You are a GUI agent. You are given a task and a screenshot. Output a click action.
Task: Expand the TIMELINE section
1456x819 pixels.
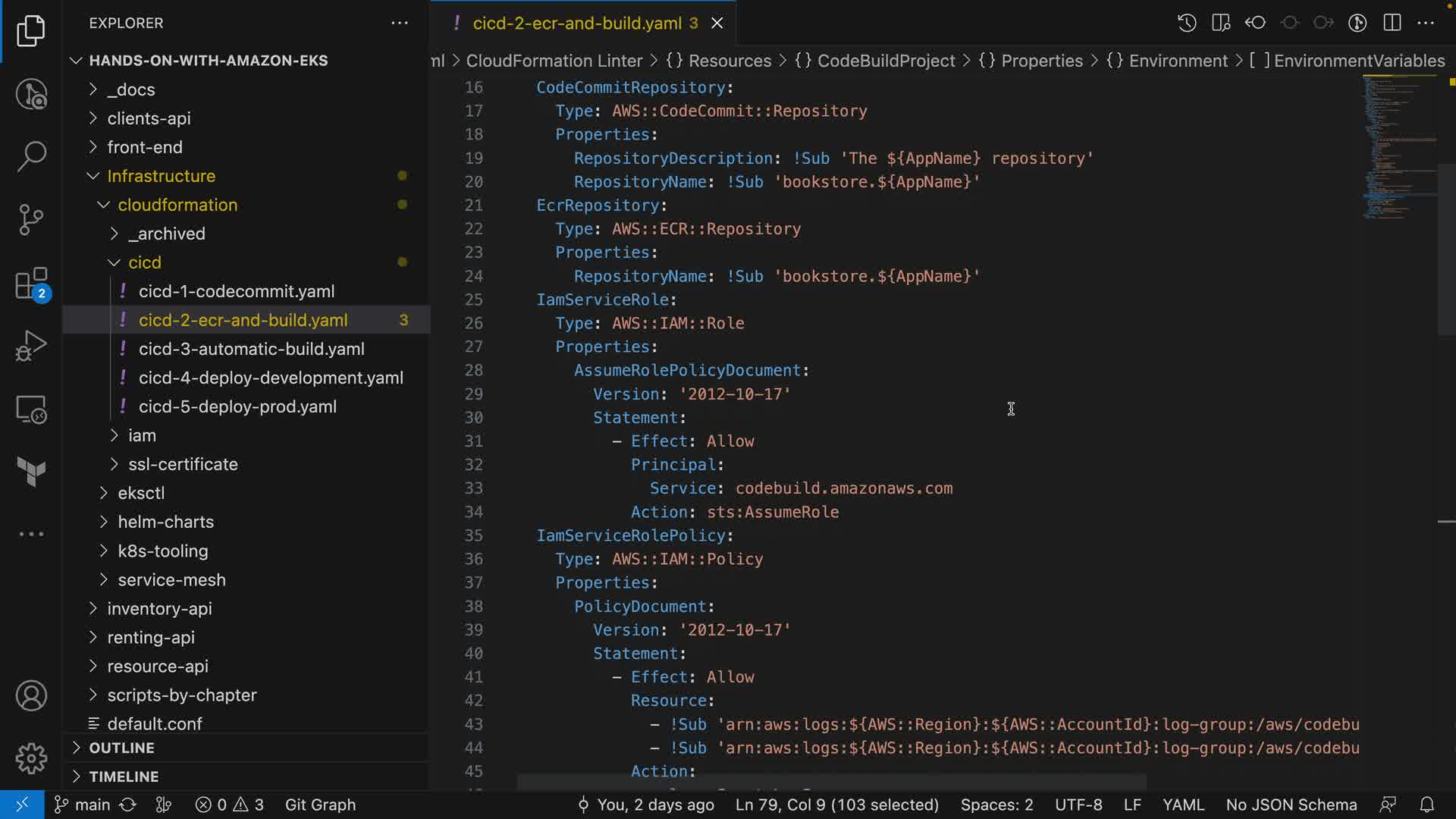[x=124, y=777]
